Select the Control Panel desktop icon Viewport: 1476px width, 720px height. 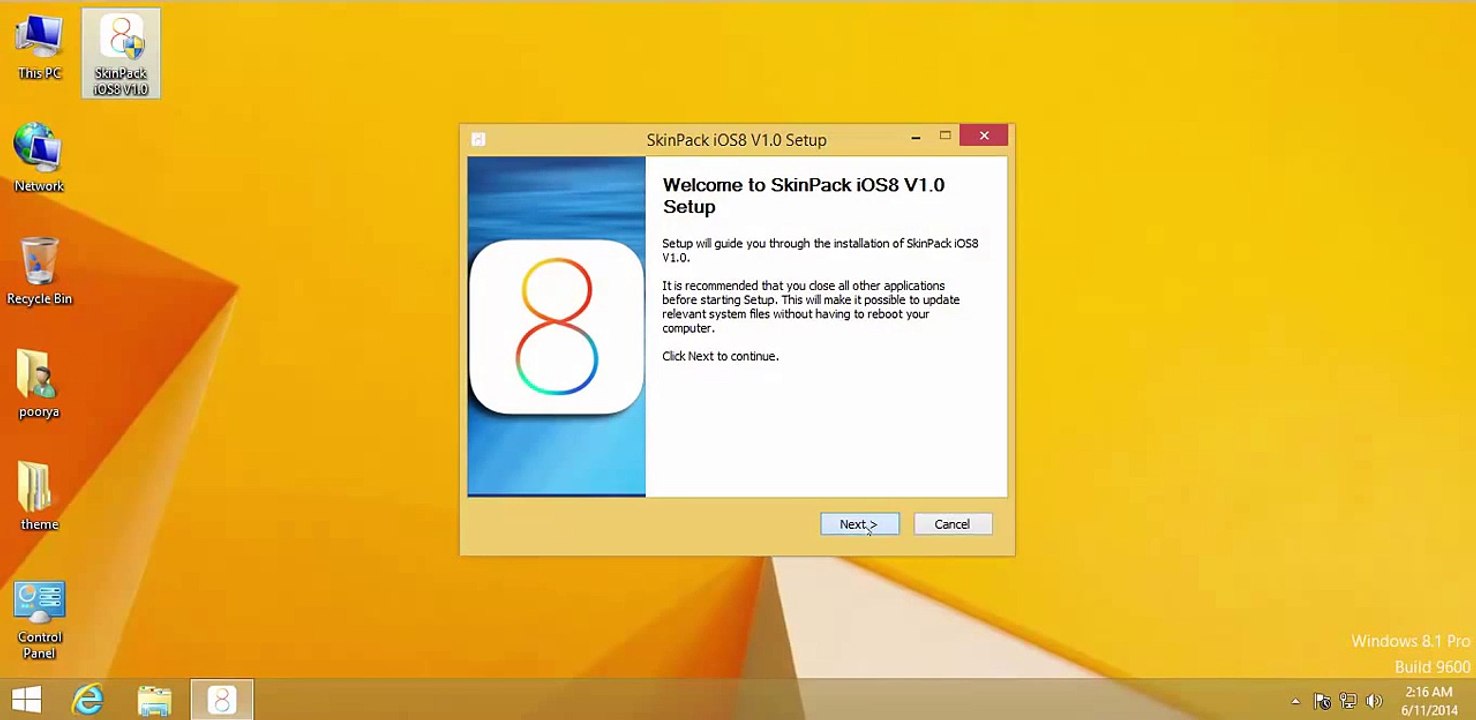tap(39, 620)
